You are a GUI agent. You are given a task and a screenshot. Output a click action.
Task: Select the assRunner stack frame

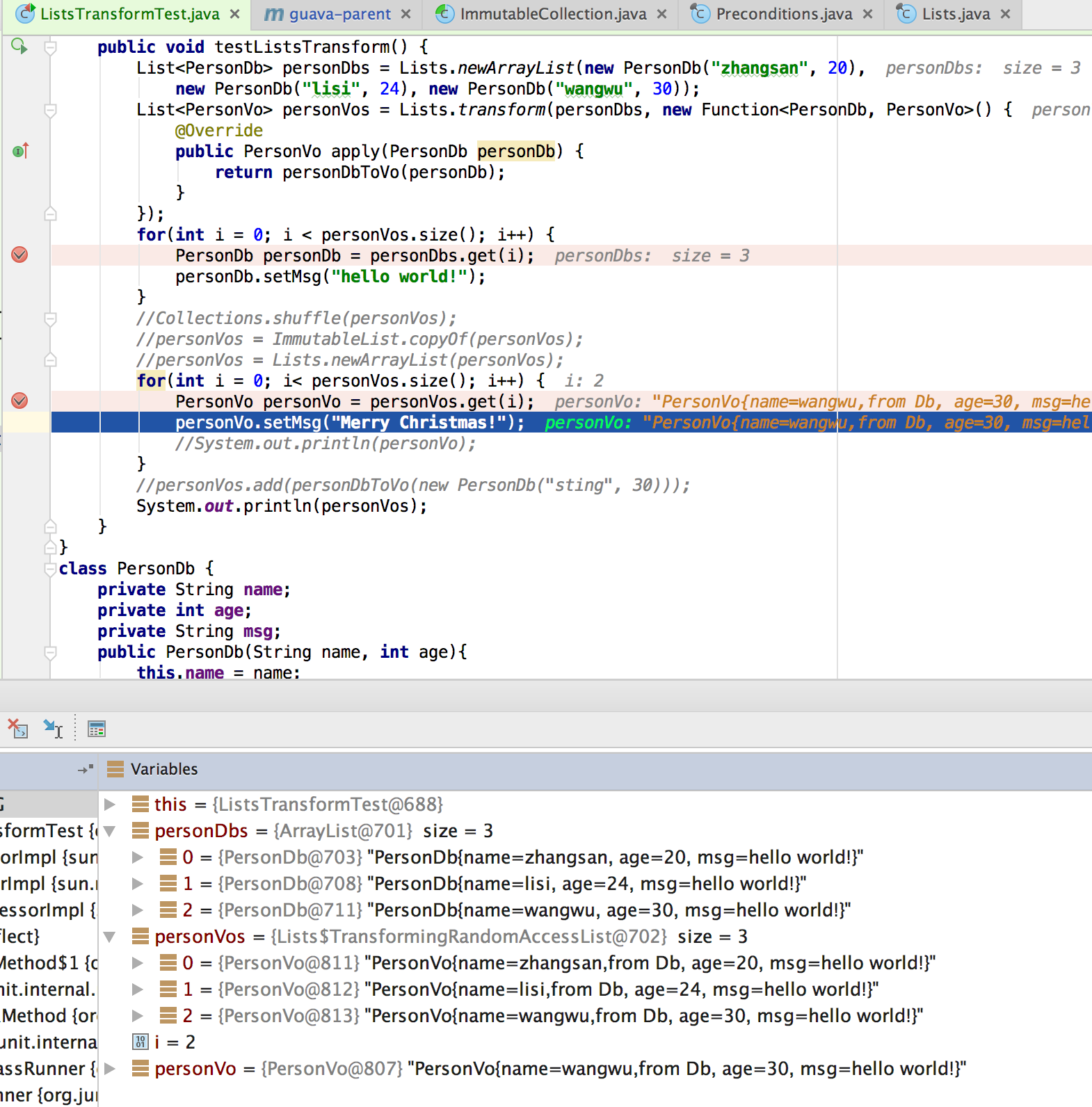coord(49,1069)
